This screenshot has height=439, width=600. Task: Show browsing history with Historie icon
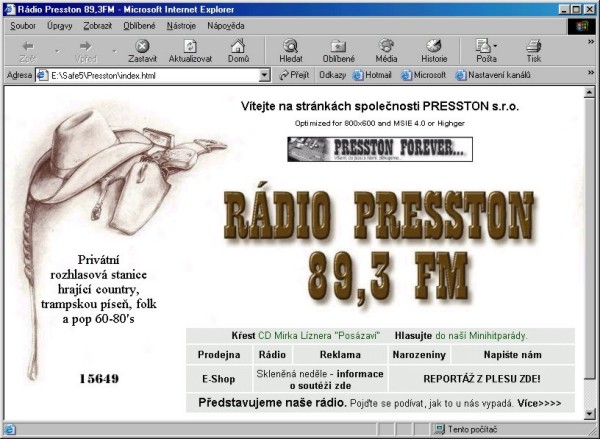point(434,46)
